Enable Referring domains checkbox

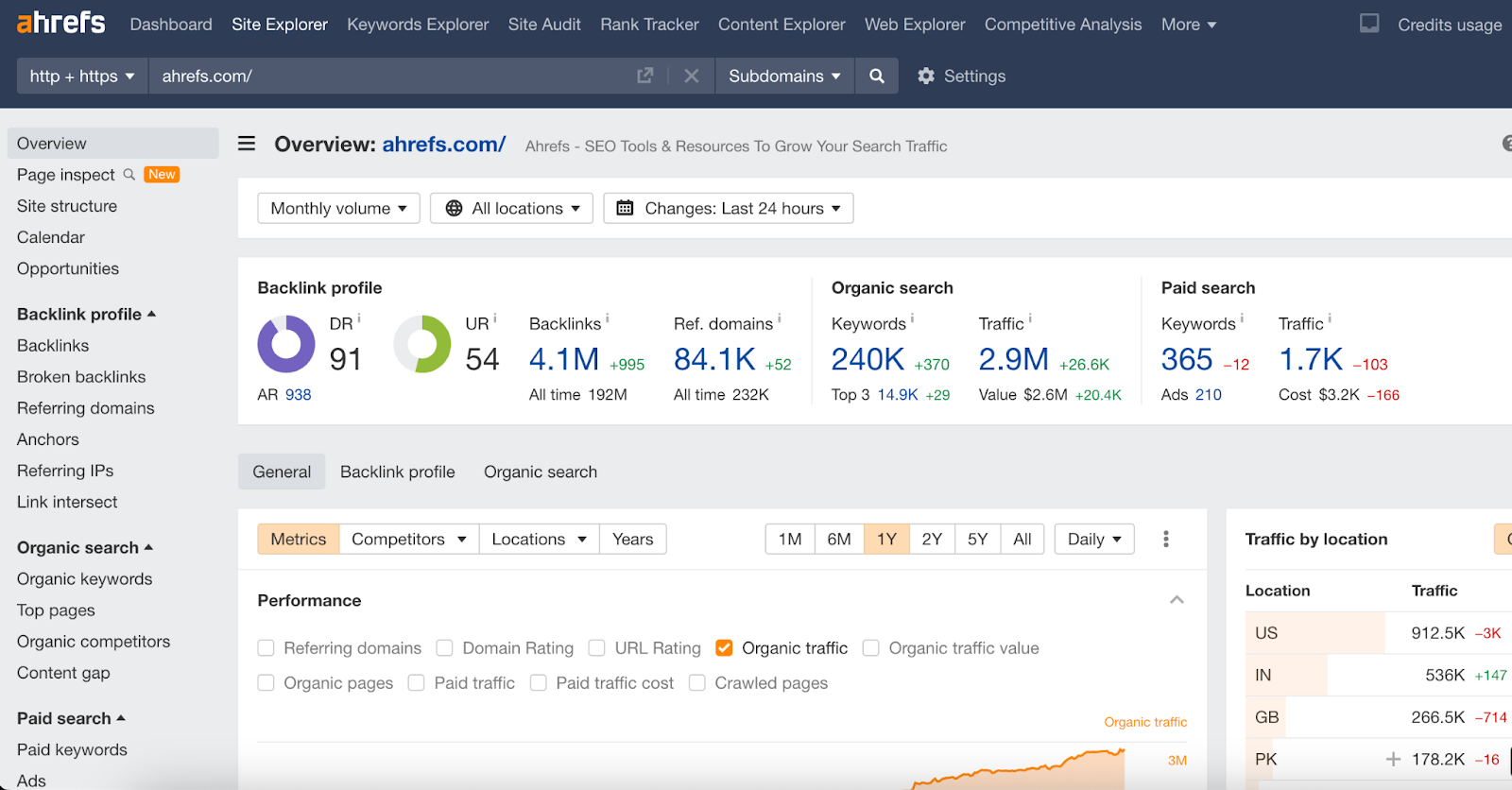[266, 648]
